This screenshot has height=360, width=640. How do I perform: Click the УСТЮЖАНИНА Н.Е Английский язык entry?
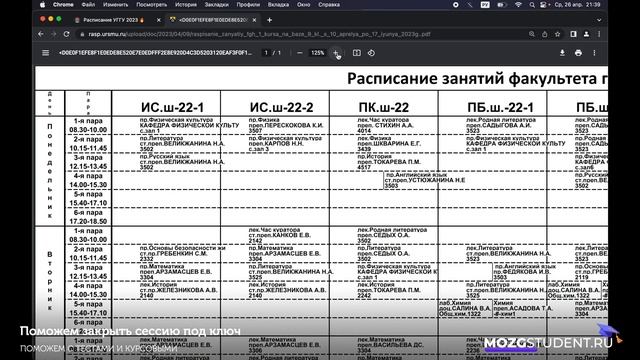pos(424,180)
